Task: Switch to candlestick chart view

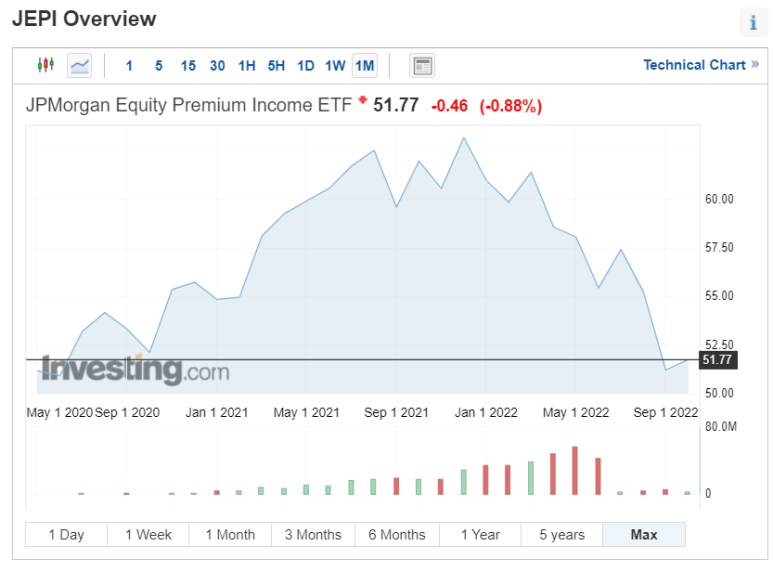Action: (x=45, y=65)
